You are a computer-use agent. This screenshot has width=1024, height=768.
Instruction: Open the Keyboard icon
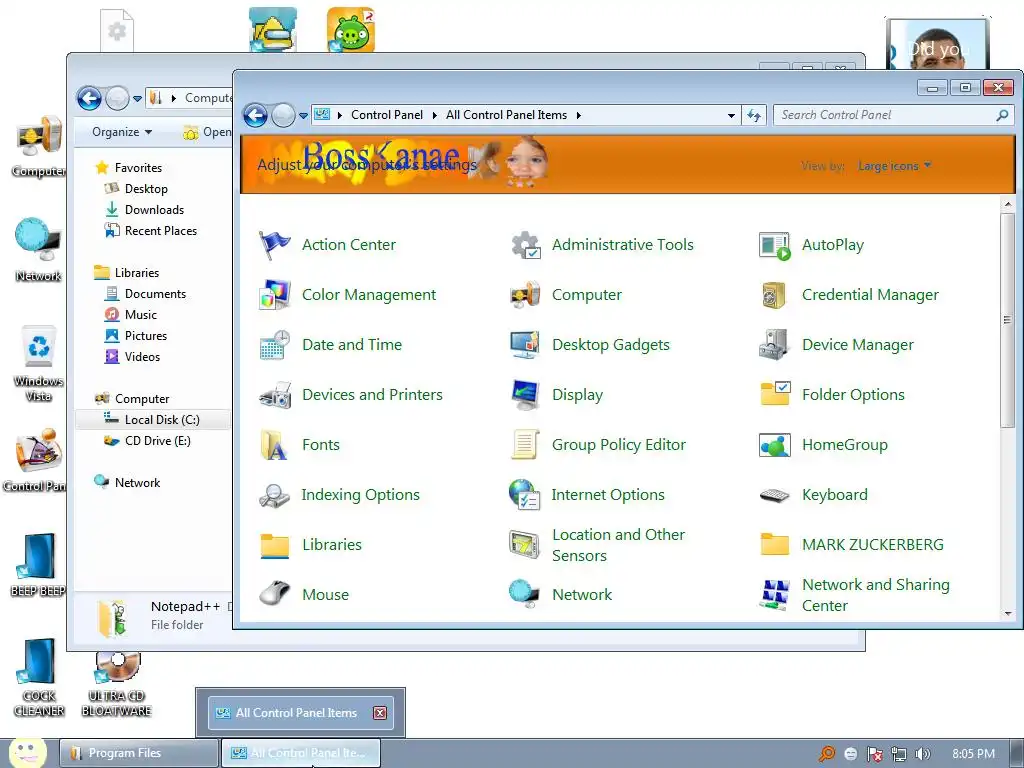click(x=775, y=496)
